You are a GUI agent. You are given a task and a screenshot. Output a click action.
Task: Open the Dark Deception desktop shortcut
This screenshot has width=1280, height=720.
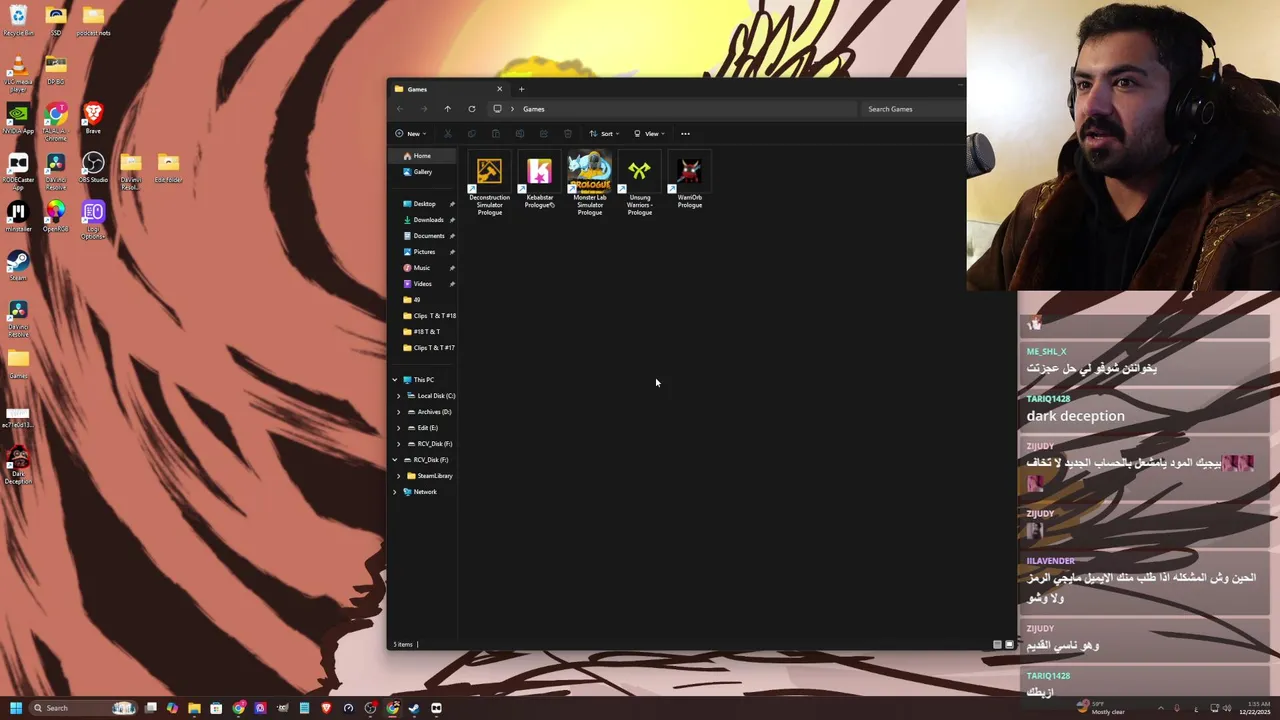[18, 464]
